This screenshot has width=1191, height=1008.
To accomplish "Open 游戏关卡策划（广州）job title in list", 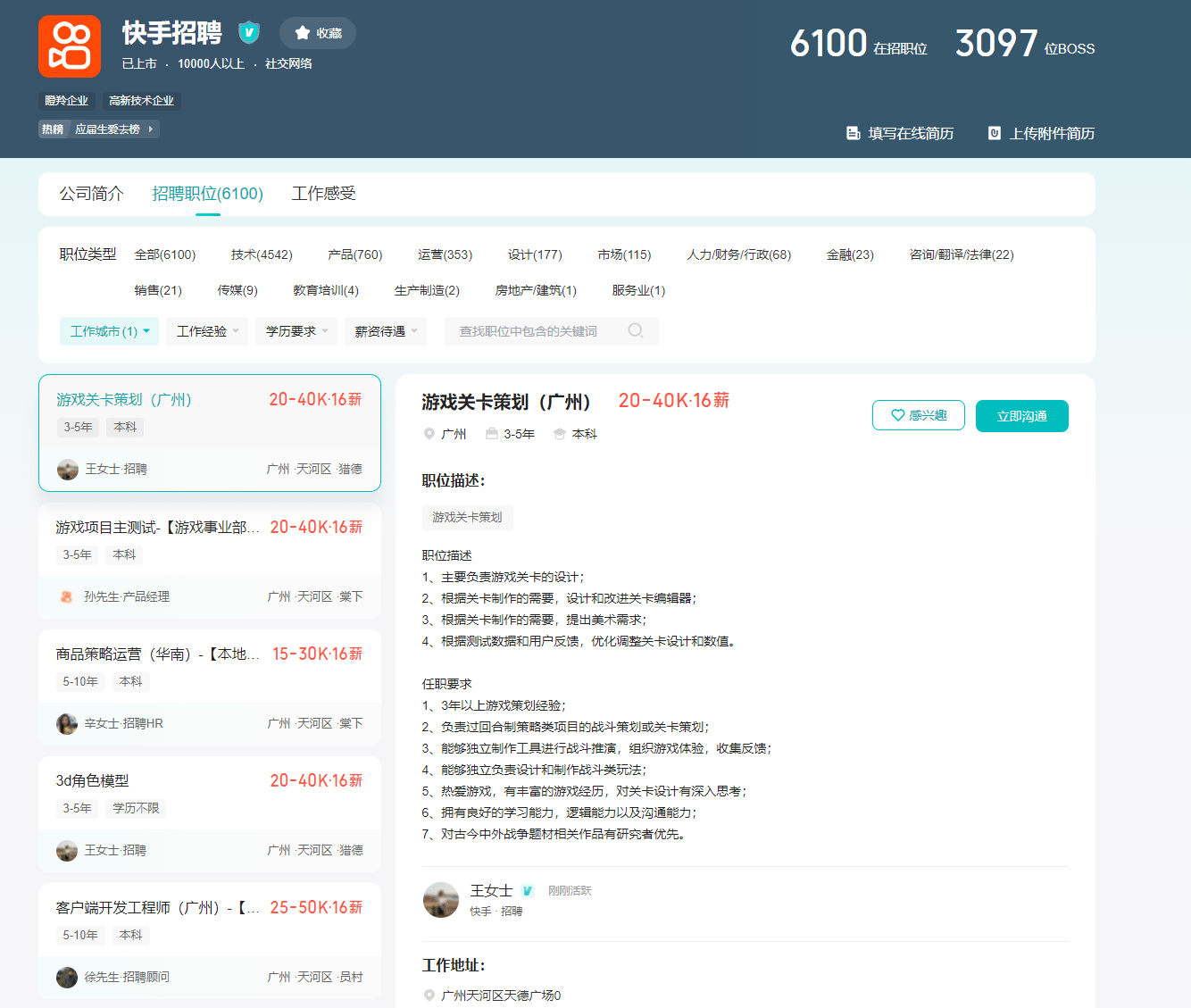I will (124, 399).
